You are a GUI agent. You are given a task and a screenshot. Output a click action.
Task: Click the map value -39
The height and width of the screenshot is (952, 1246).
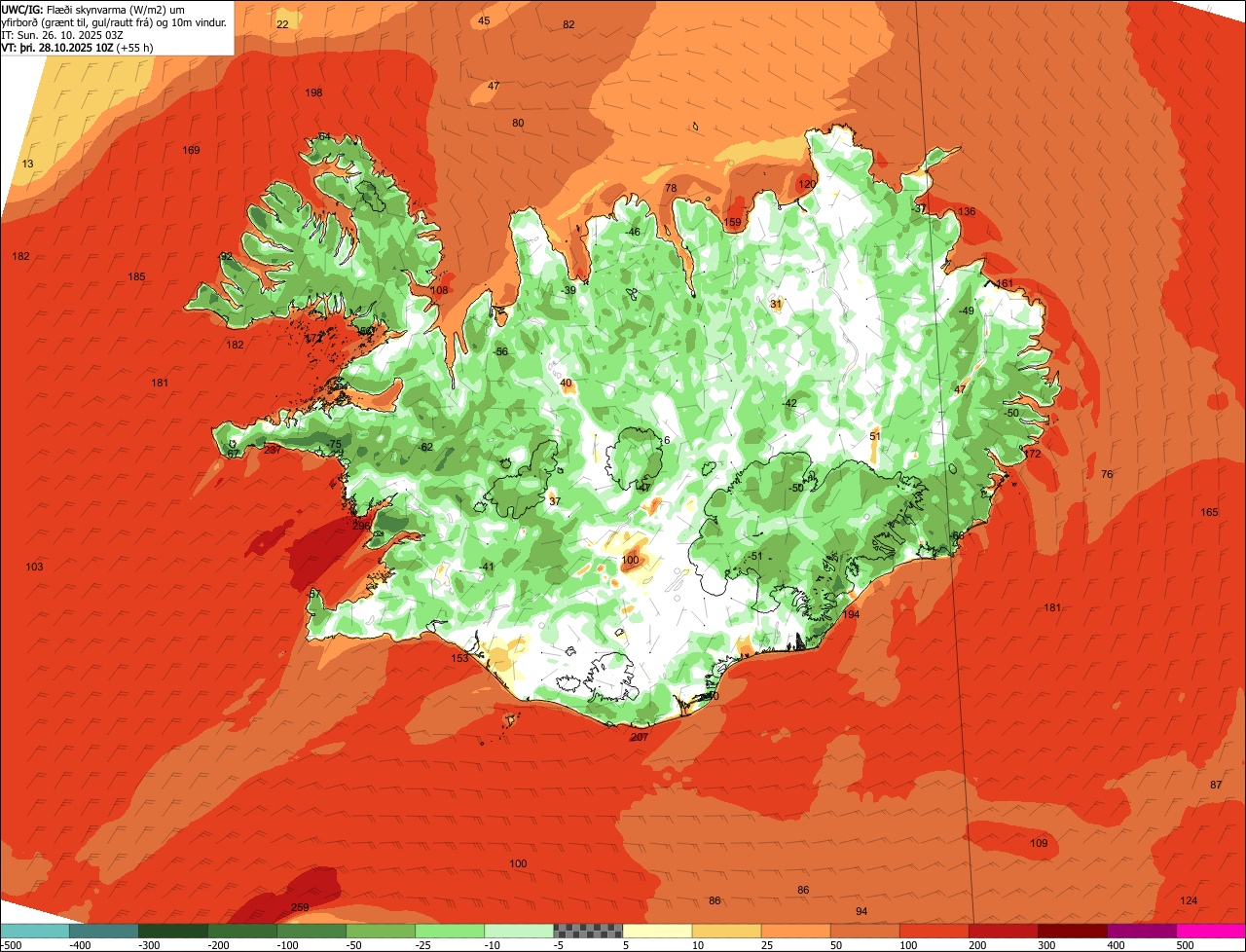tap(569, 290)
